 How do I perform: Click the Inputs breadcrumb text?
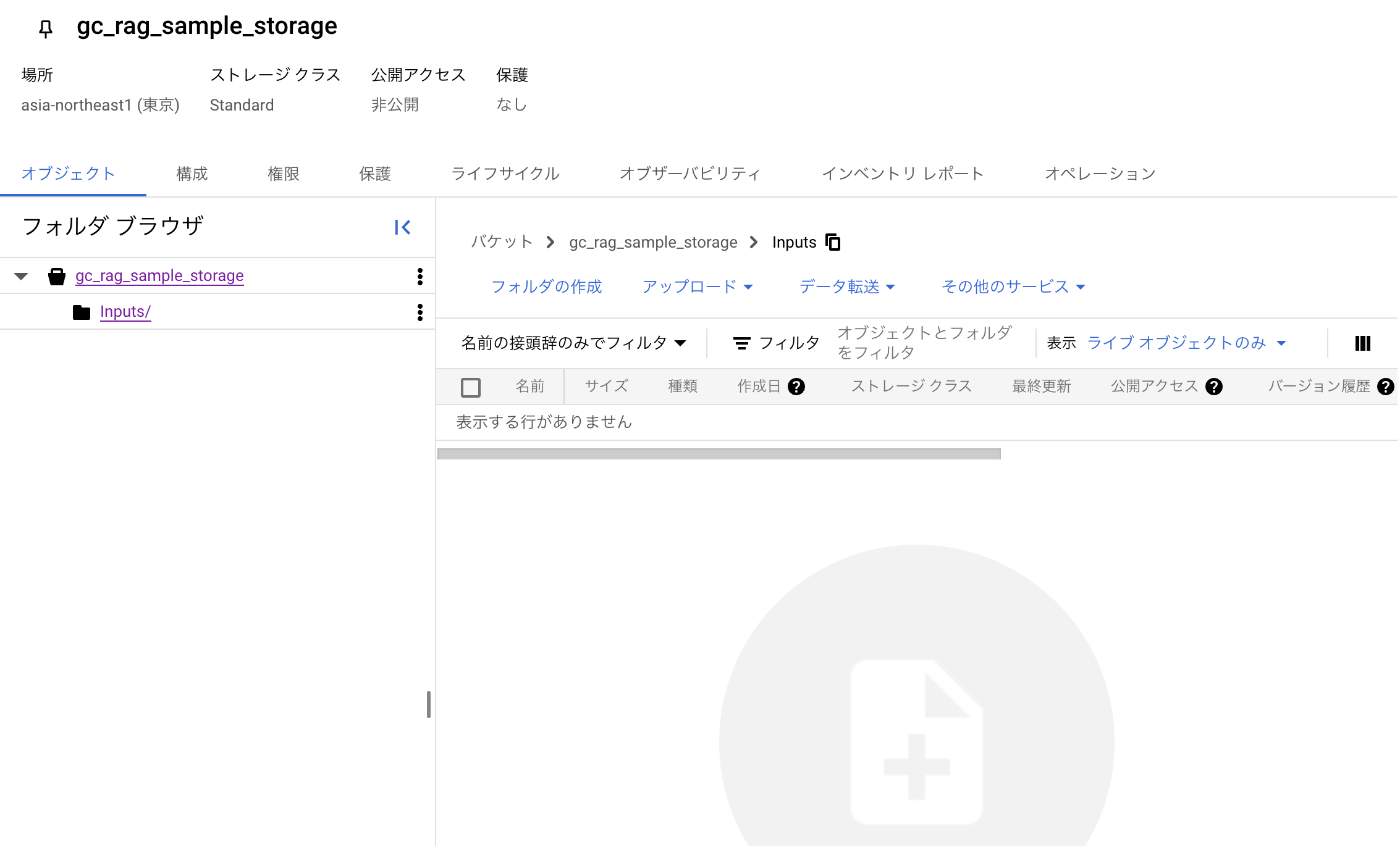click(x=795, y=242)
